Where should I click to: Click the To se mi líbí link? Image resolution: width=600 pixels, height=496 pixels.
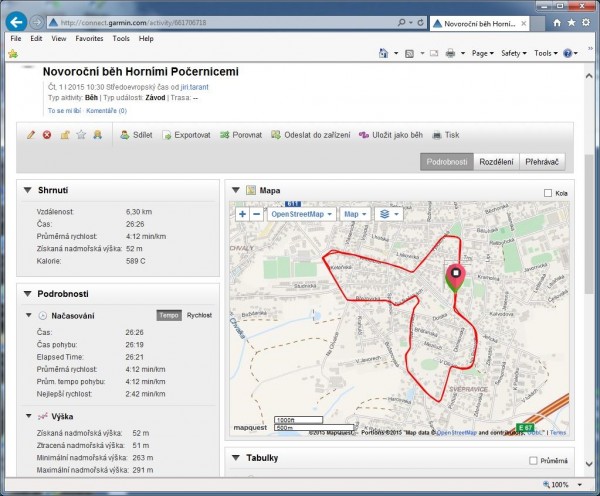point(64,111)
